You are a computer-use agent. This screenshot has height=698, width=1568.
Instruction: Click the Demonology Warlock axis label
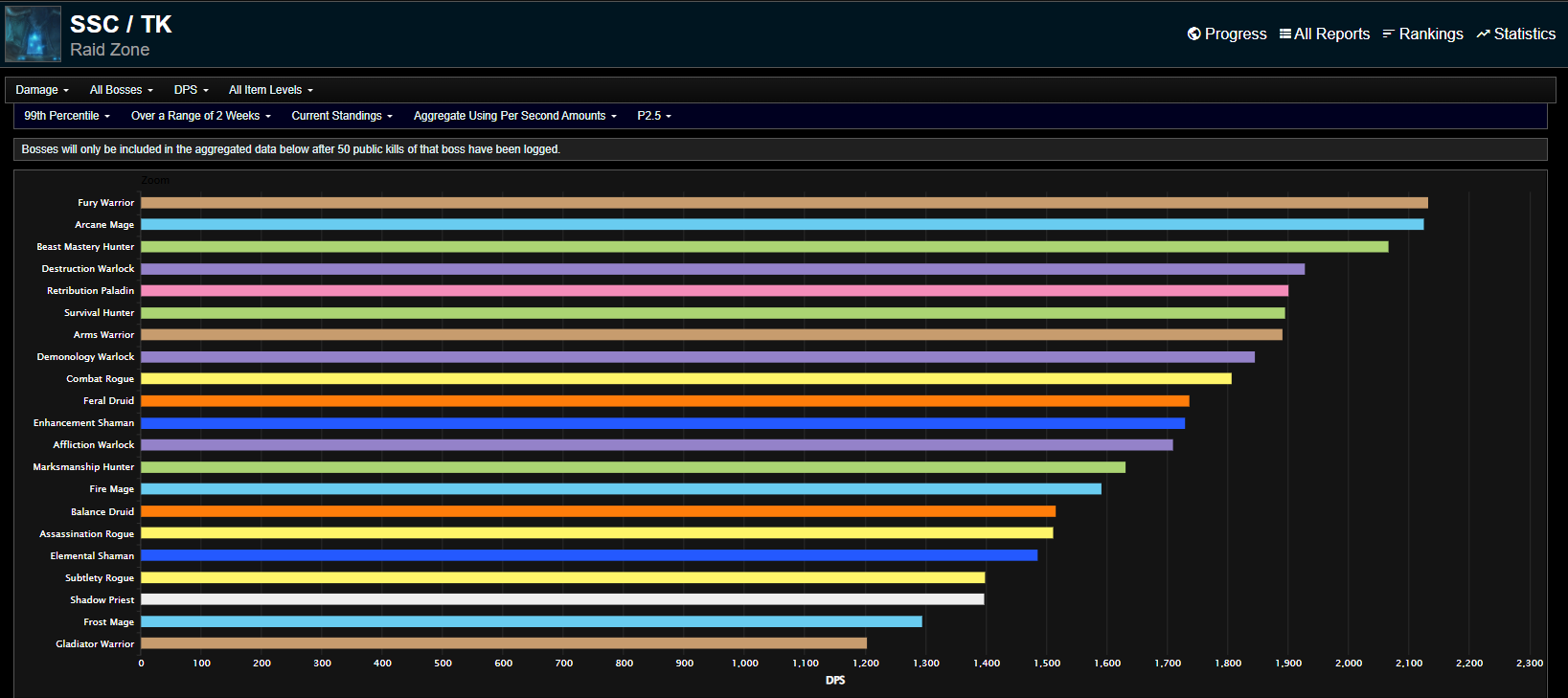pos(85,357)
